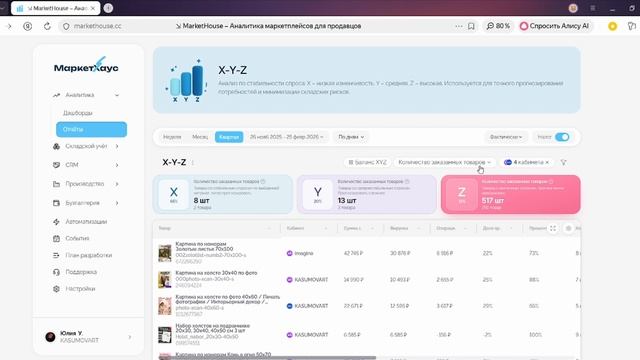Sort by the Выручка column header
The height and width of the screenshot is (360, 640).
click(399, 229)
